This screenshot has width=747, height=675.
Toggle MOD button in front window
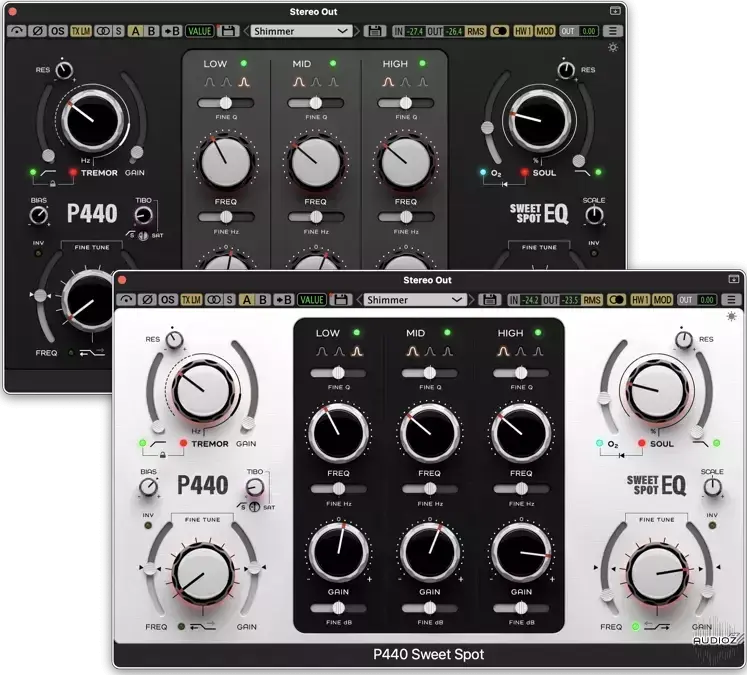coord(662,300)
